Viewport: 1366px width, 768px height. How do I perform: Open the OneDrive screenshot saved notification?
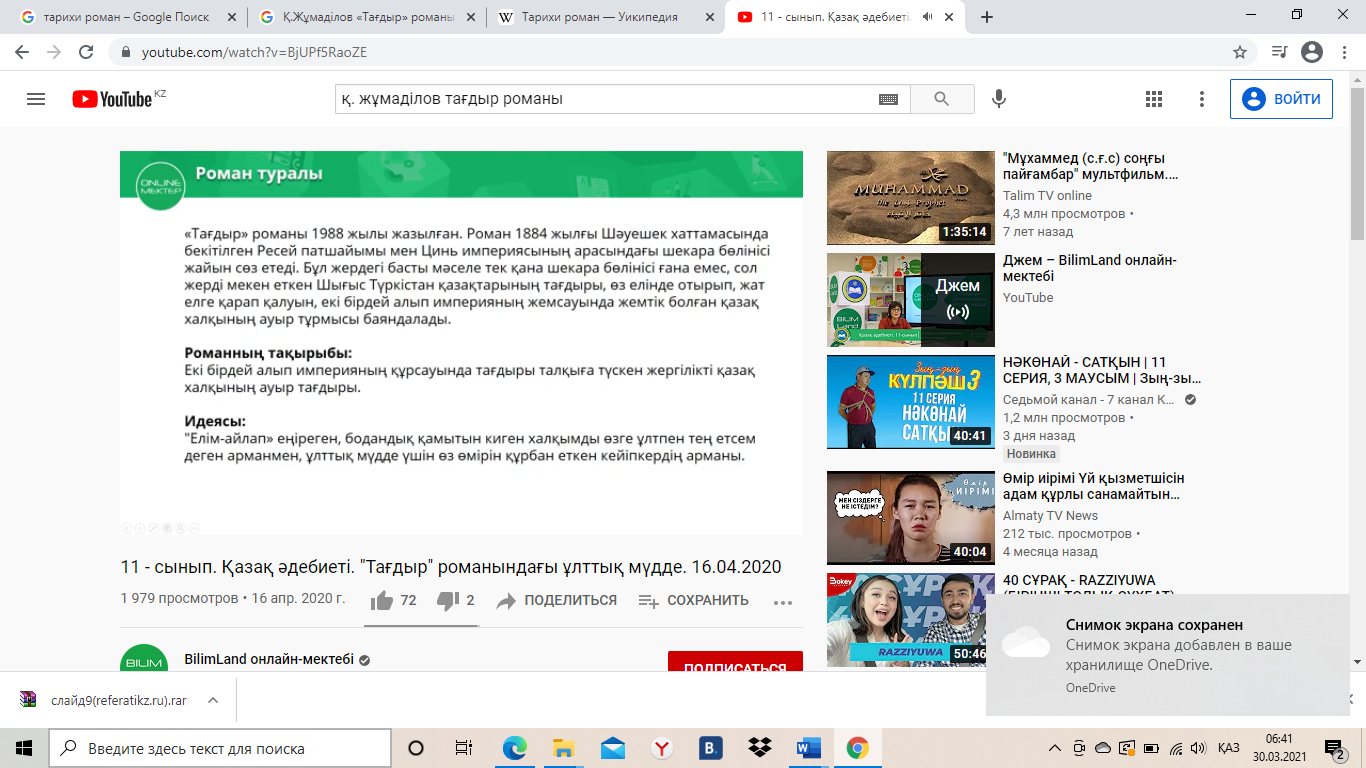(x=1167, y=655)
